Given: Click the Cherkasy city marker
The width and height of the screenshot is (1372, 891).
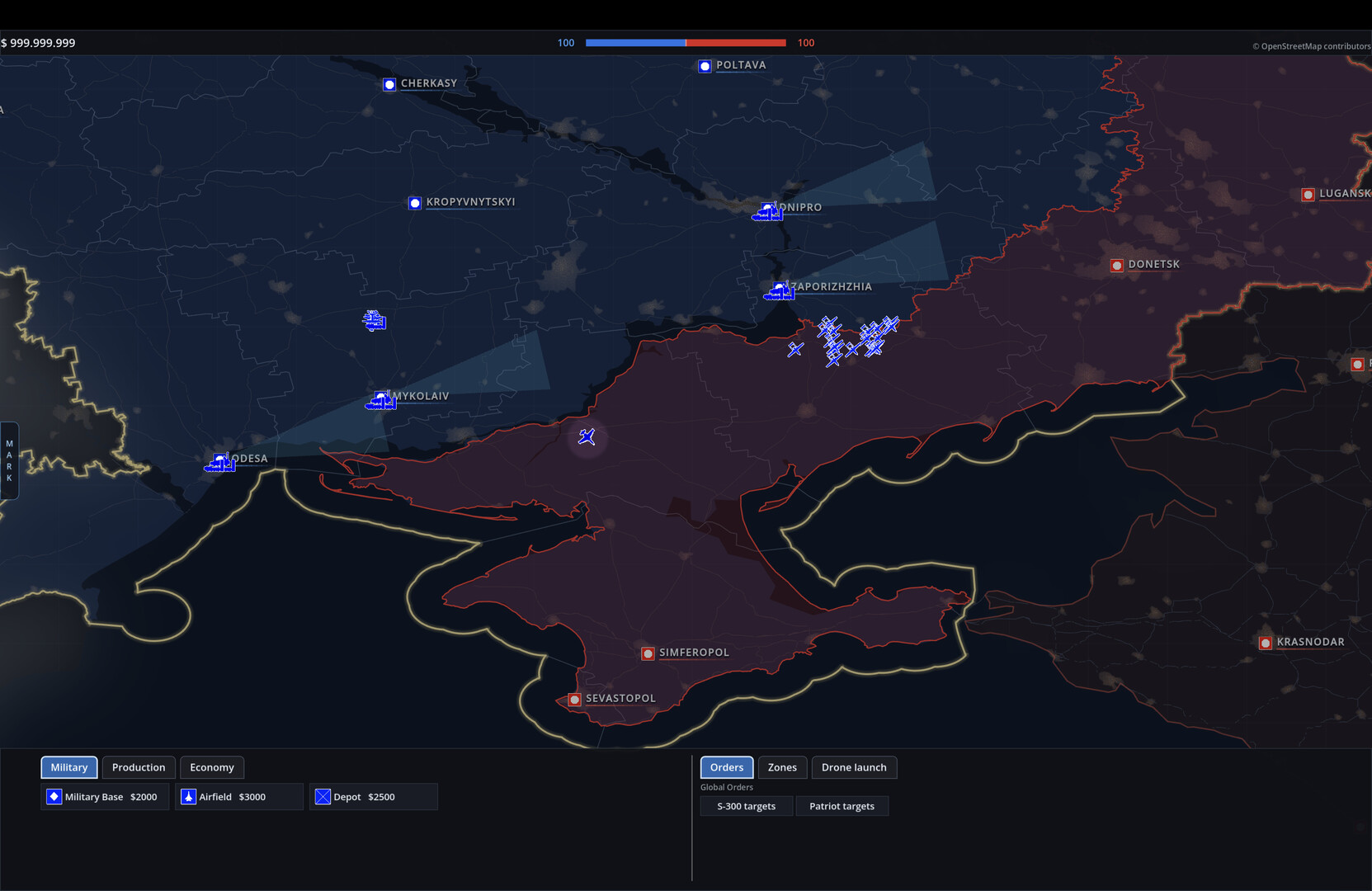Looking at the screenshot, I should point(389,84).
